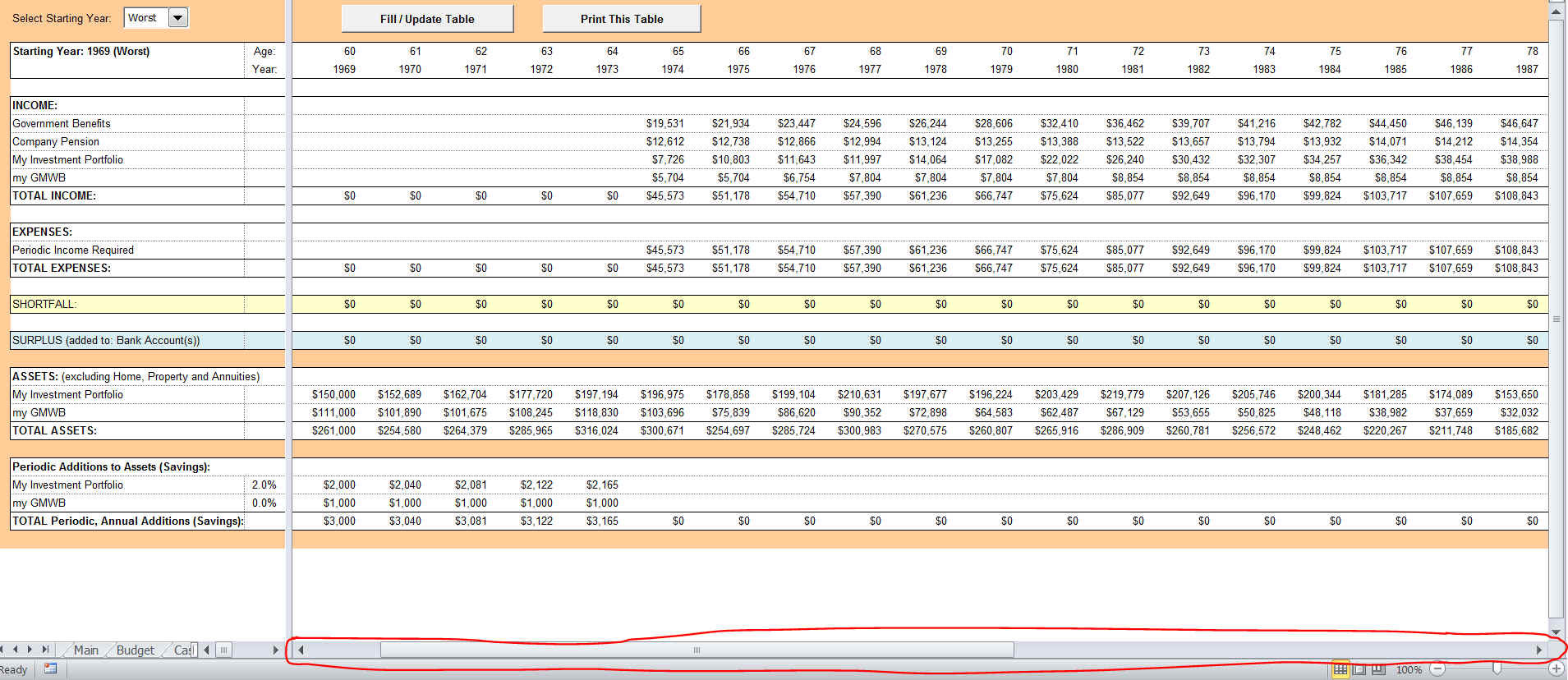The image size is (1568, 680).
Task: Click the 100% zoom level indicator
Action: pyautogui.click(x=1409, y=669)
